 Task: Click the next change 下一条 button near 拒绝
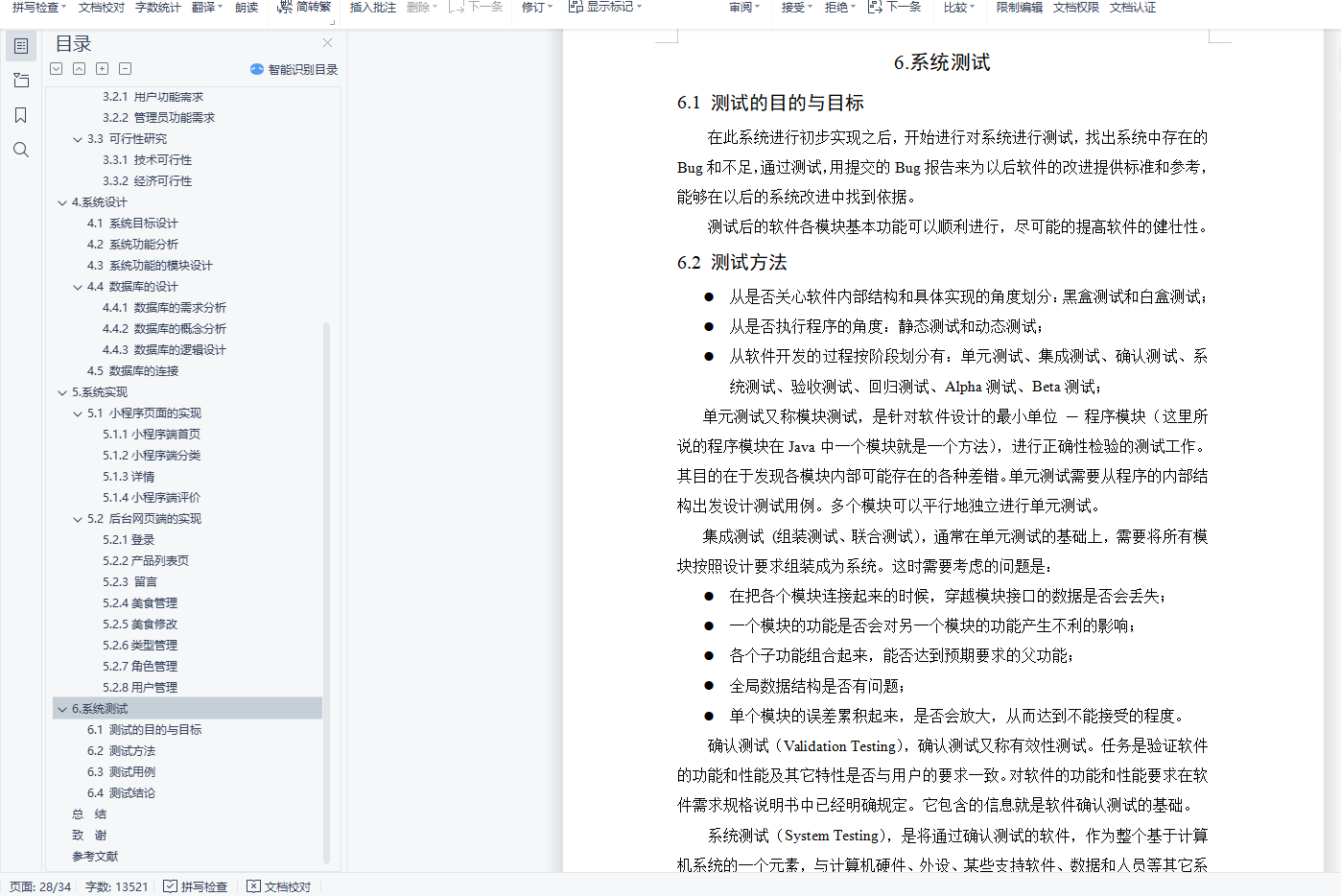pyautogui.click(x=895, y=7)
